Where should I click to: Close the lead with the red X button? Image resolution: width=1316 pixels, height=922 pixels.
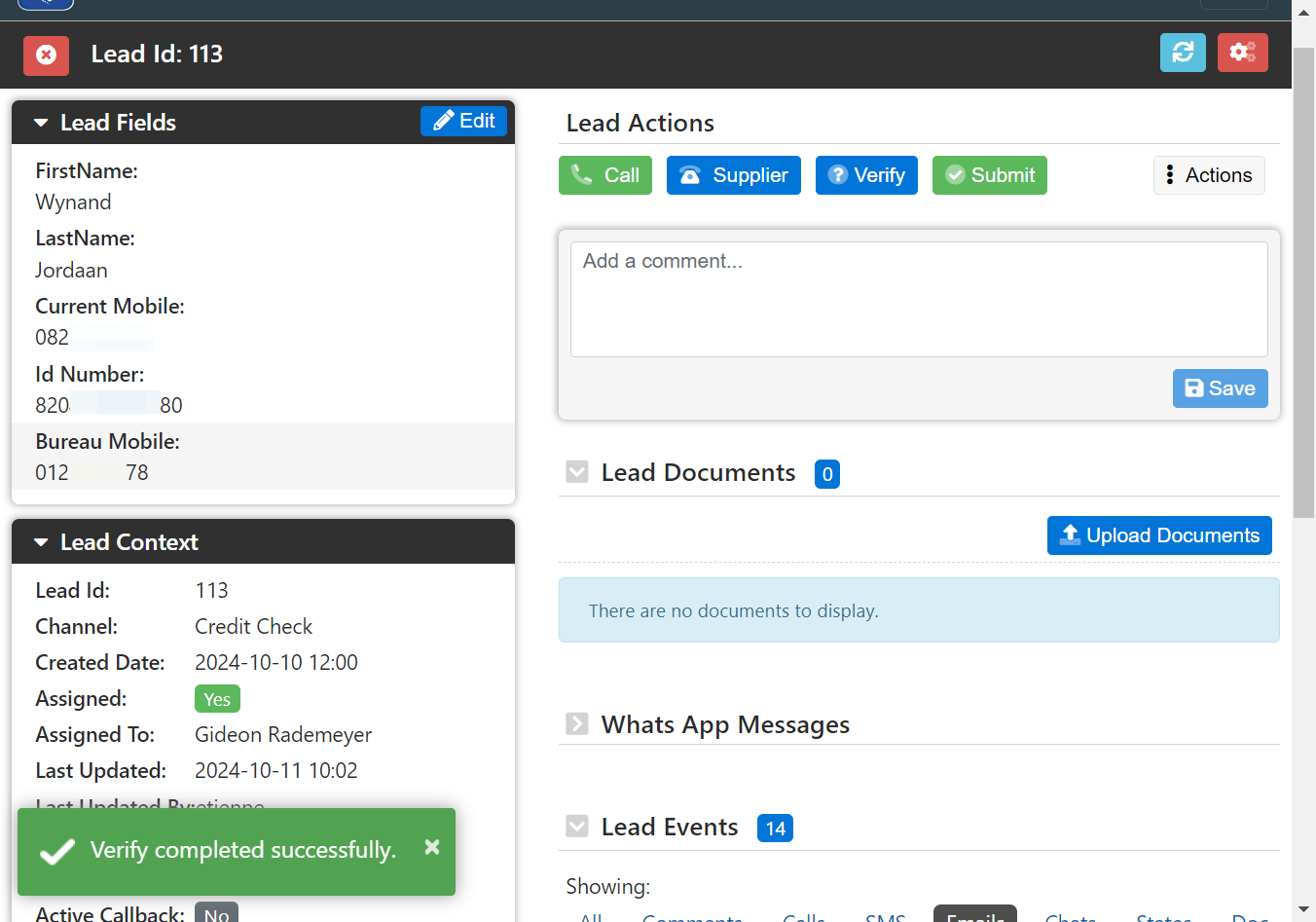(46, 55)
